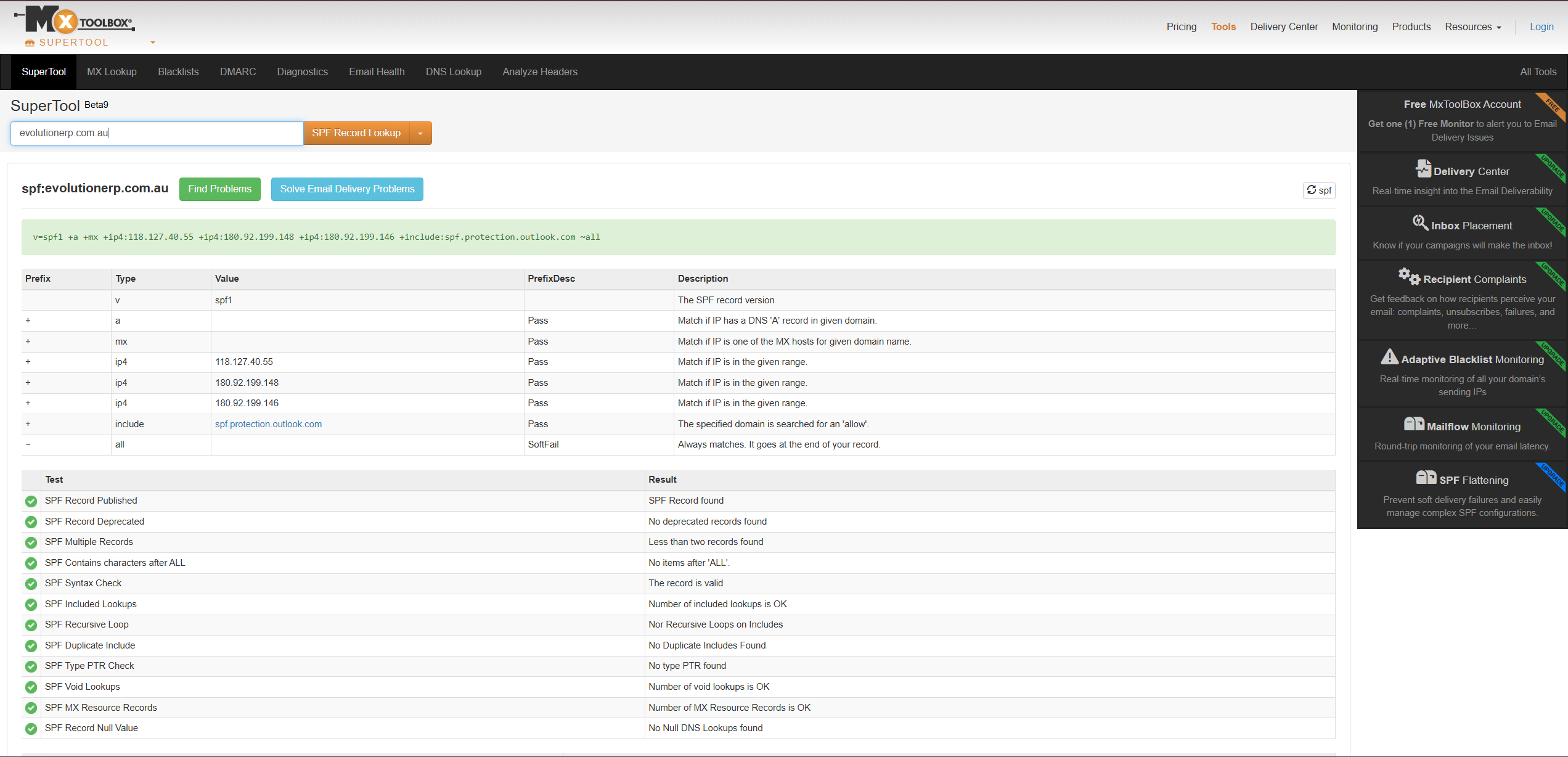Click the Delivery Center icon
The width and height of the screenshot is (1568, 757).
[1423, 168]
